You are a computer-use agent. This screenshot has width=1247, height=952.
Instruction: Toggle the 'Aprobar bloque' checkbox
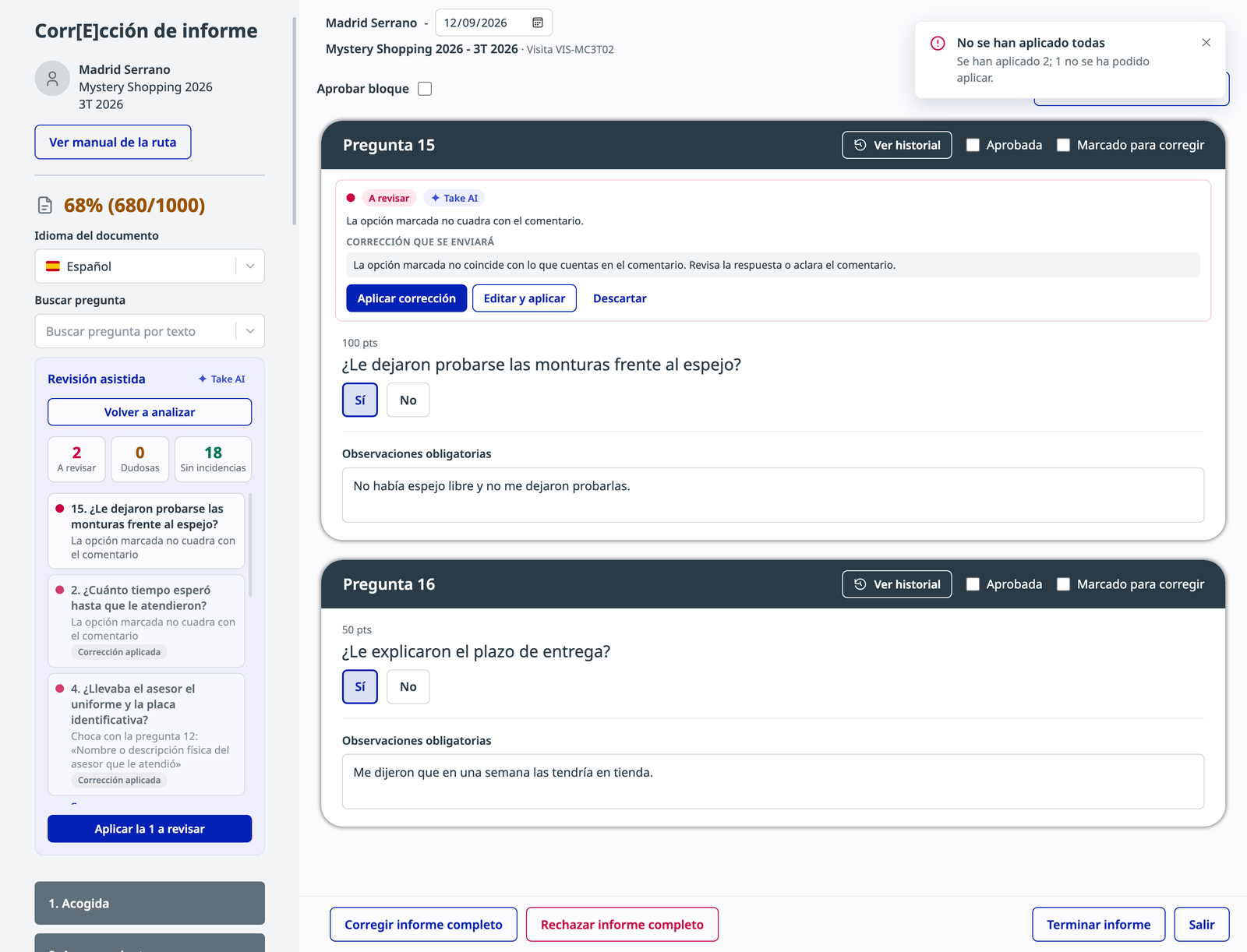point(425,89)
